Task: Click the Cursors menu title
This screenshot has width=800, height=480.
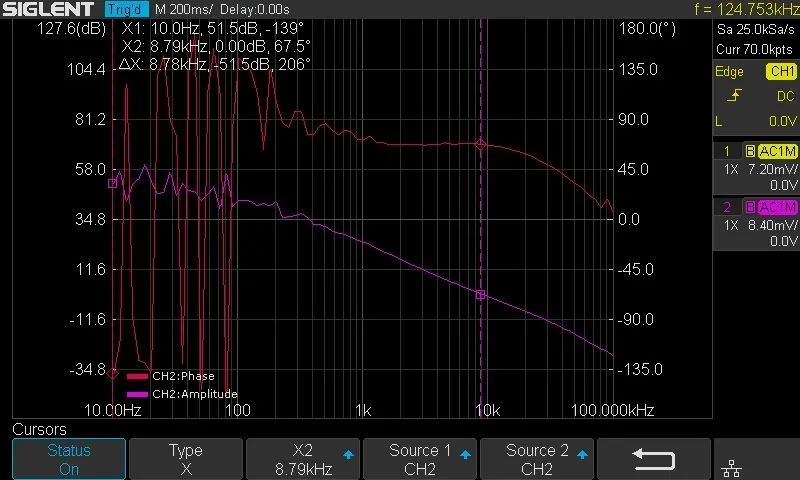Action: (39, 429)
